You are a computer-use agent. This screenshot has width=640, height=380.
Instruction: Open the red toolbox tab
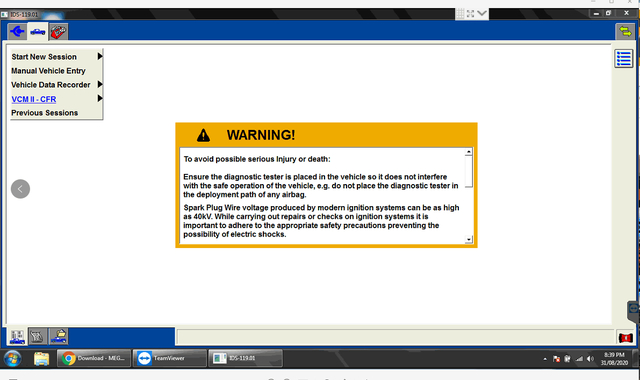pos(58,31)
